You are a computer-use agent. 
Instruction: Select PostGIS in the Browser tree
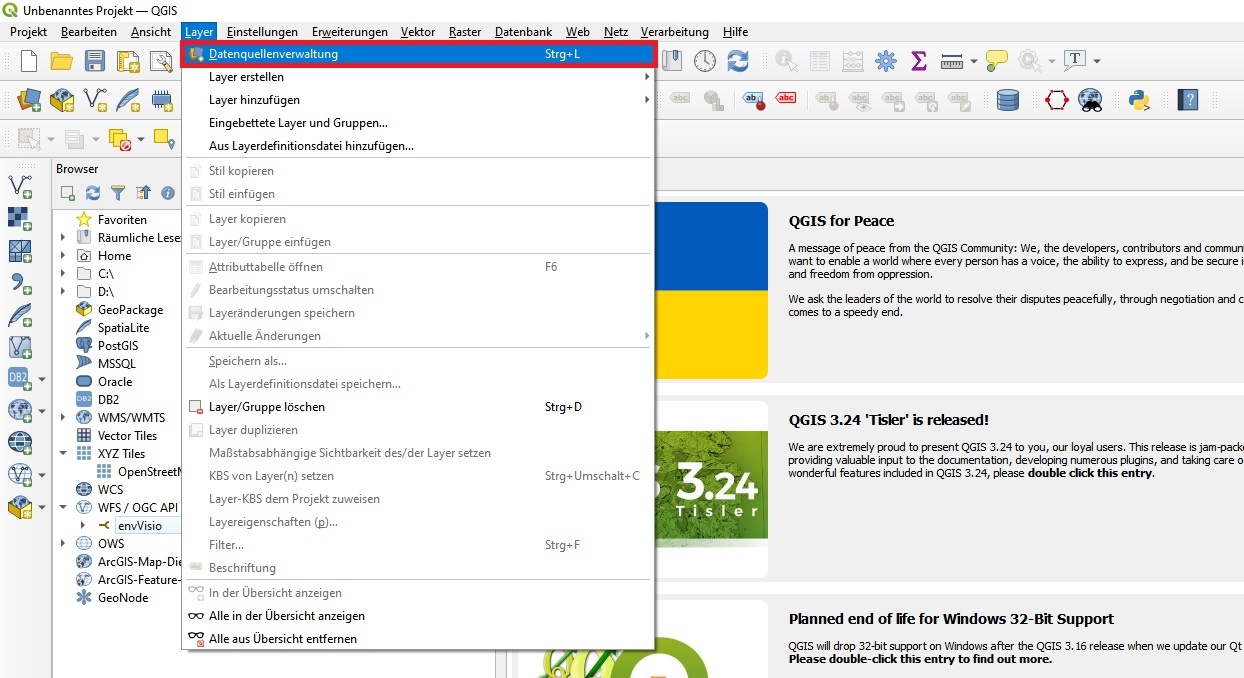click(x=118, y=346)
